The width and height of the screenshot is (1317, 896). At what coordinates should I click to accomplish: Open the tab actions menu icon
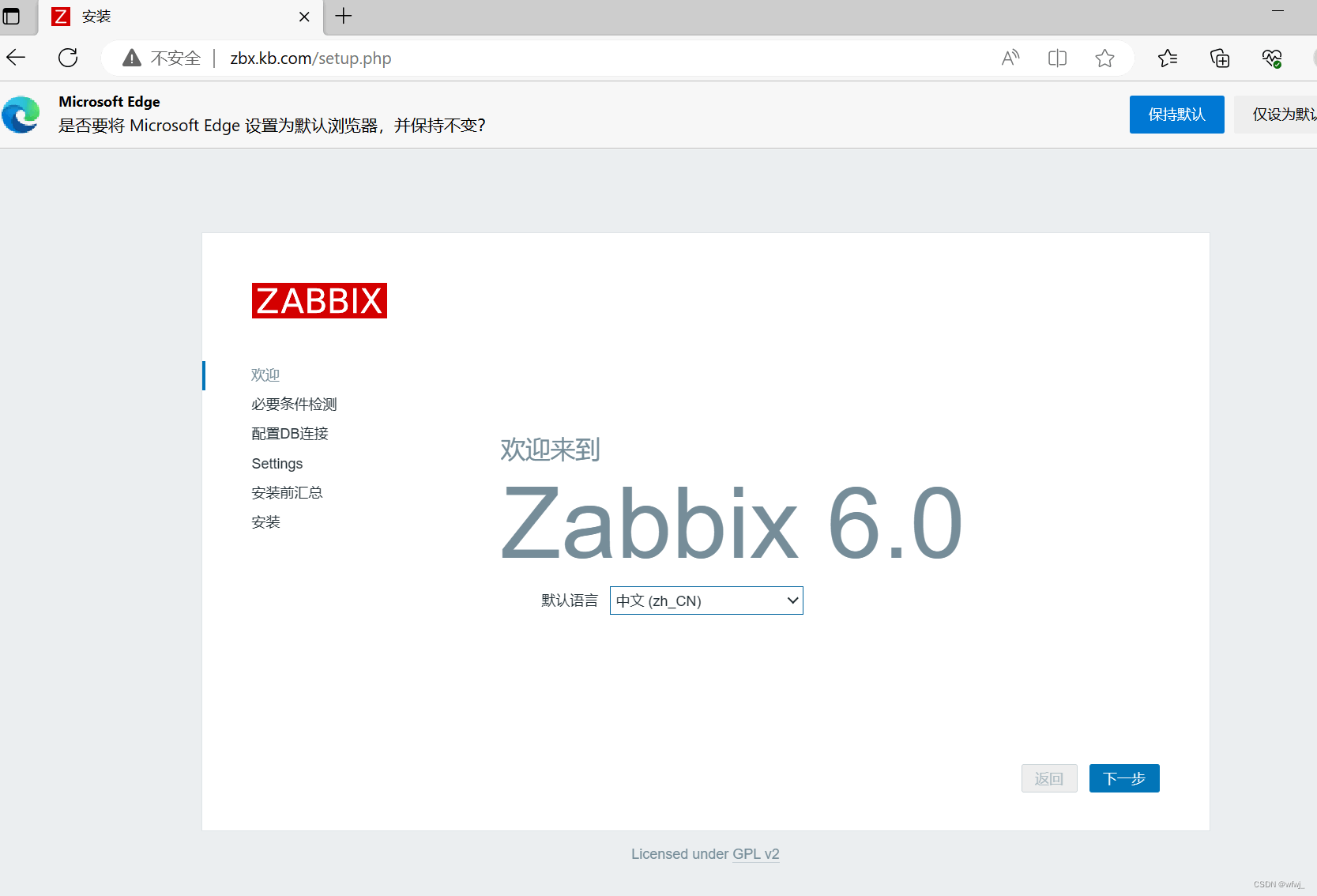11,16
